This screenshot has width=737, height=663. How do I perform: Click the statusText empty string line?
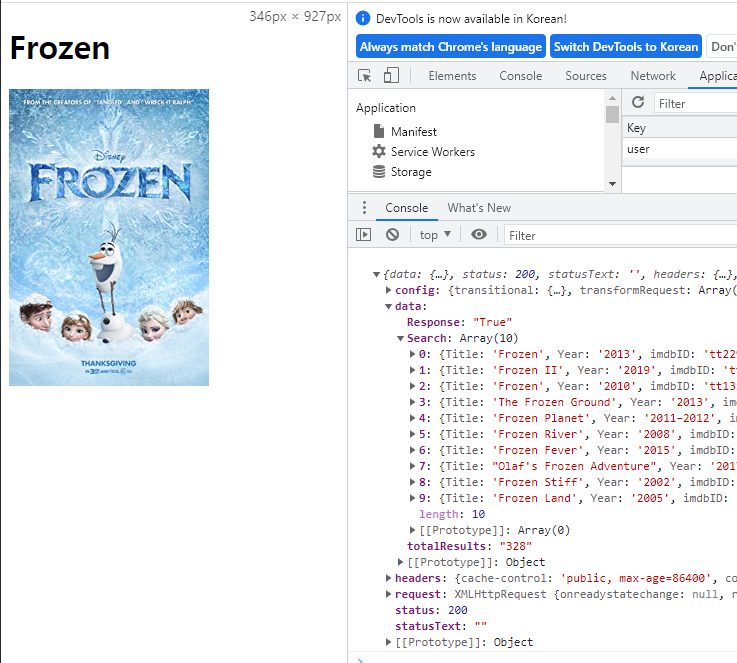(441, 626)
